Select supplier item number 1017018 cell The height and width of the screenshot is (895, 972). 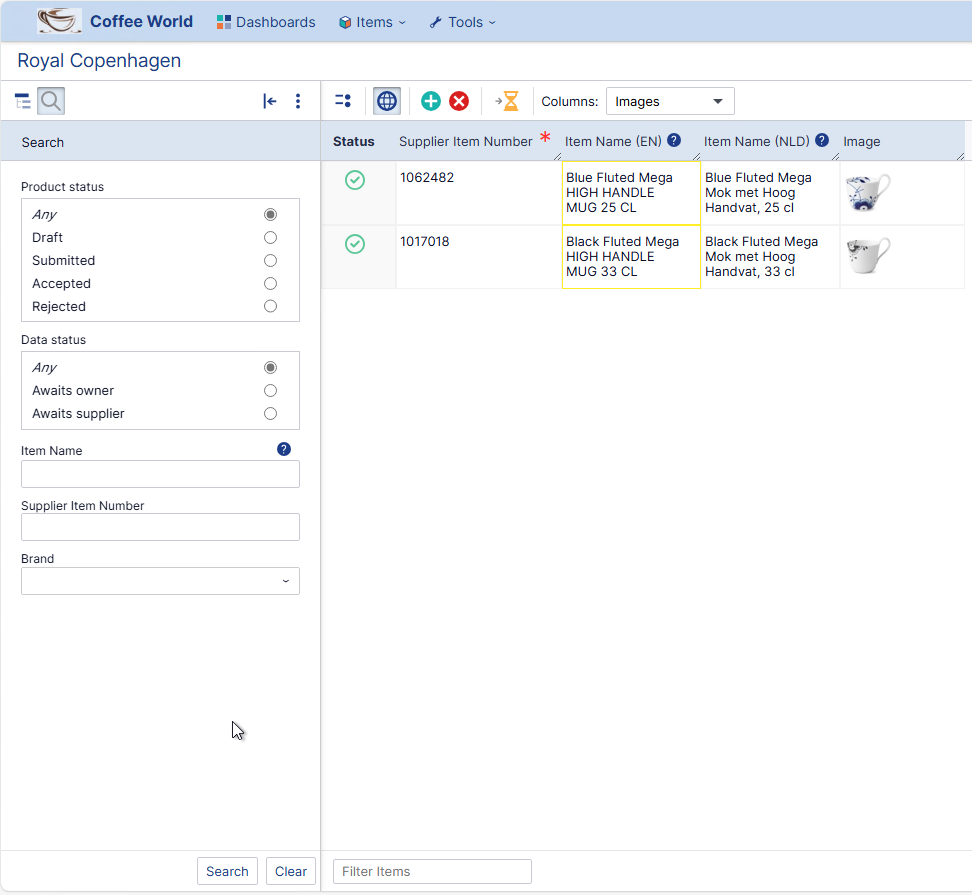tap(479, 257)
